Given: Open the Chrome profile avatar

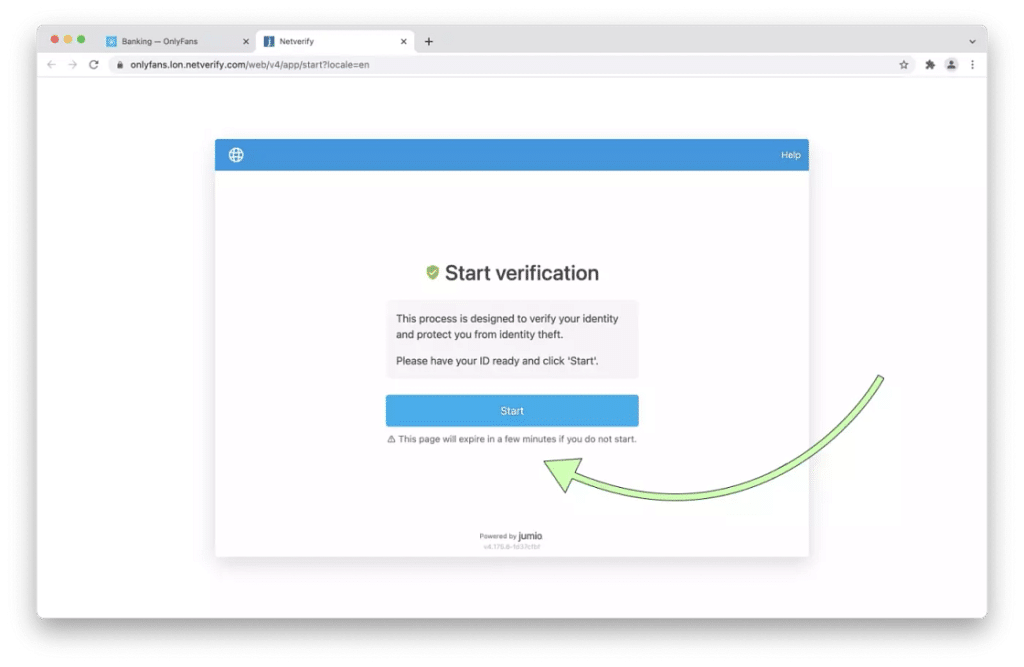Looking at the screenshot, I should 951,65.
